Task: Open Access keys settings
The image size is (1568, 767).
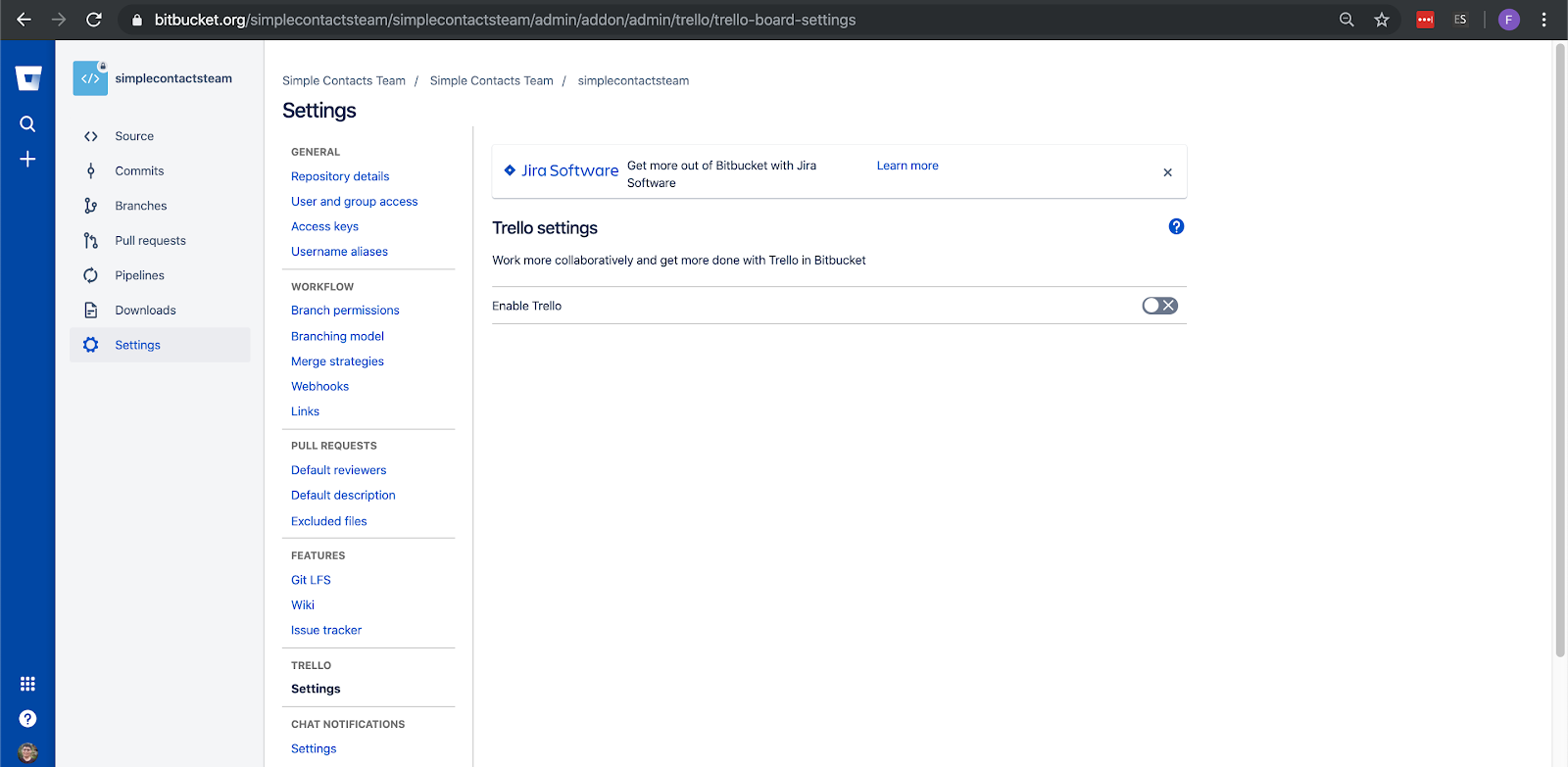Action: click(324, 226)
